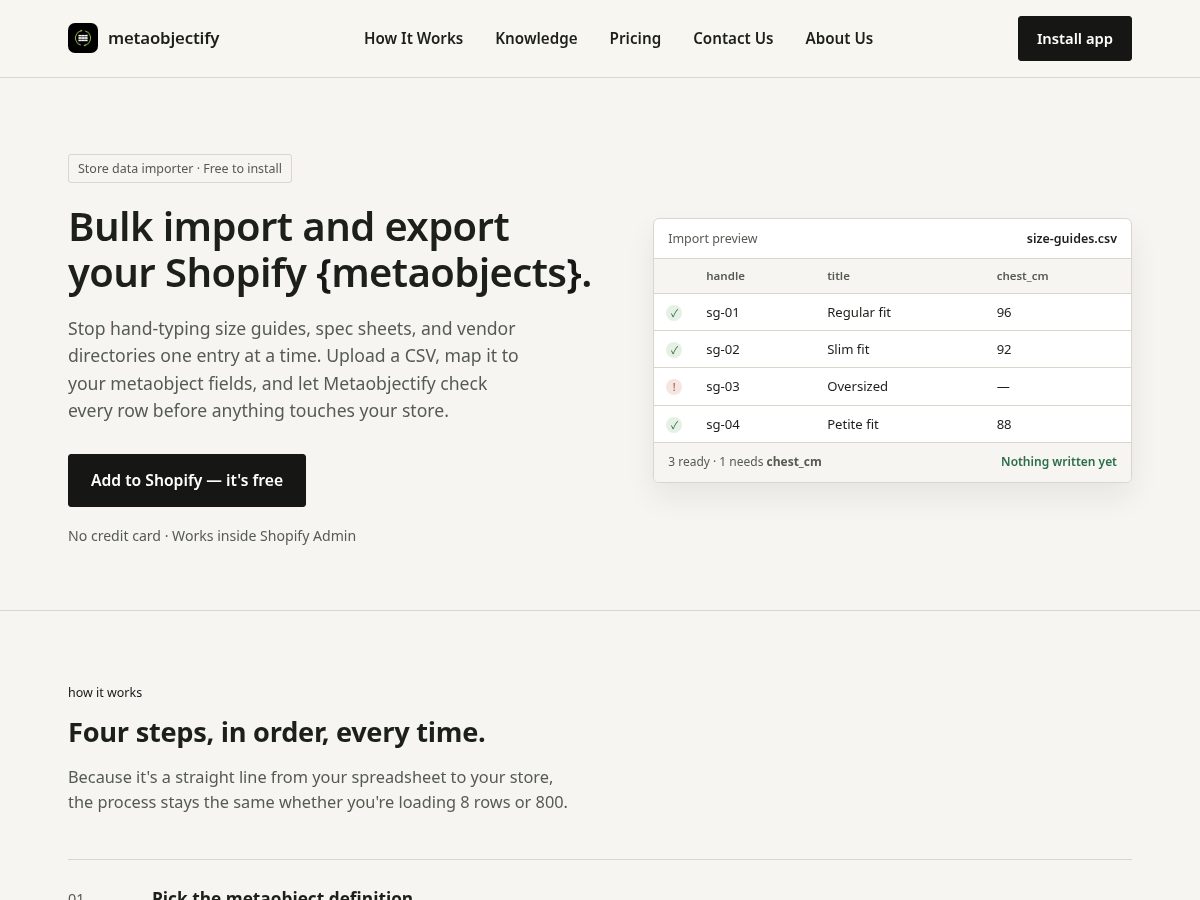The image size is (1200, 900).
Task: Click the sg-02 handle cell
Action: 723,349
